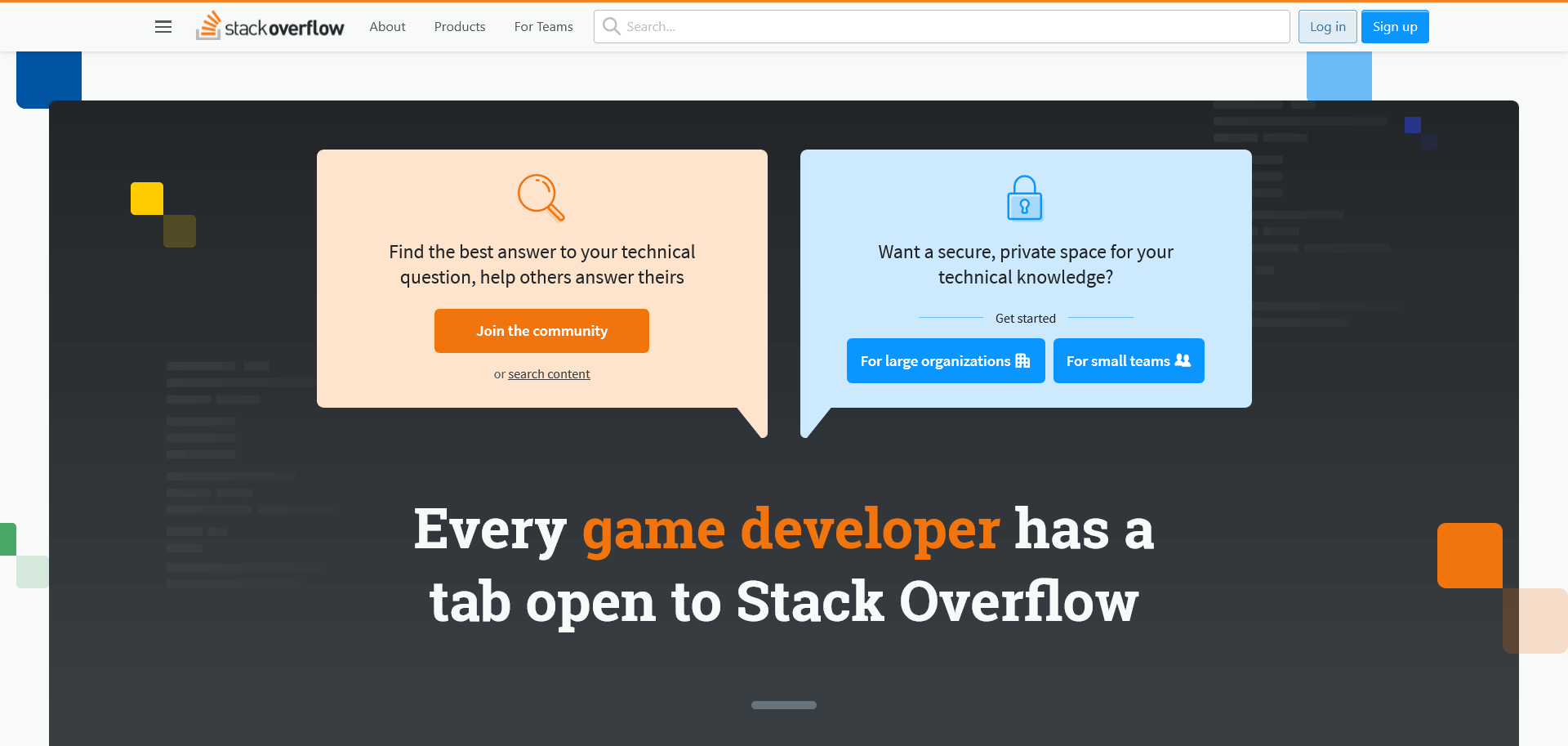Follow the search content link
The height and width of the screenshot is (746, 1568).
coord(549,374)
